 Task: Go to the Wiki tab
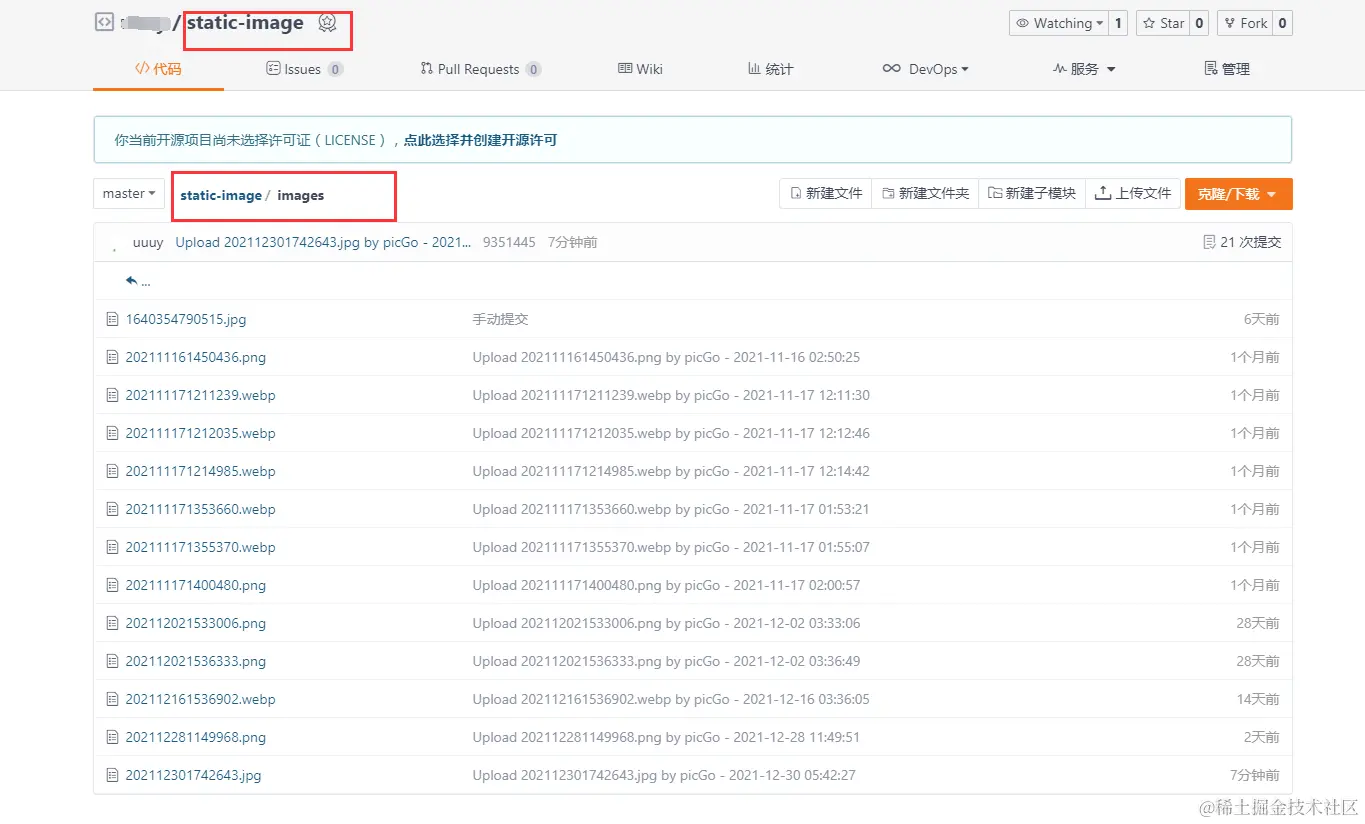(x=640, y=69)
